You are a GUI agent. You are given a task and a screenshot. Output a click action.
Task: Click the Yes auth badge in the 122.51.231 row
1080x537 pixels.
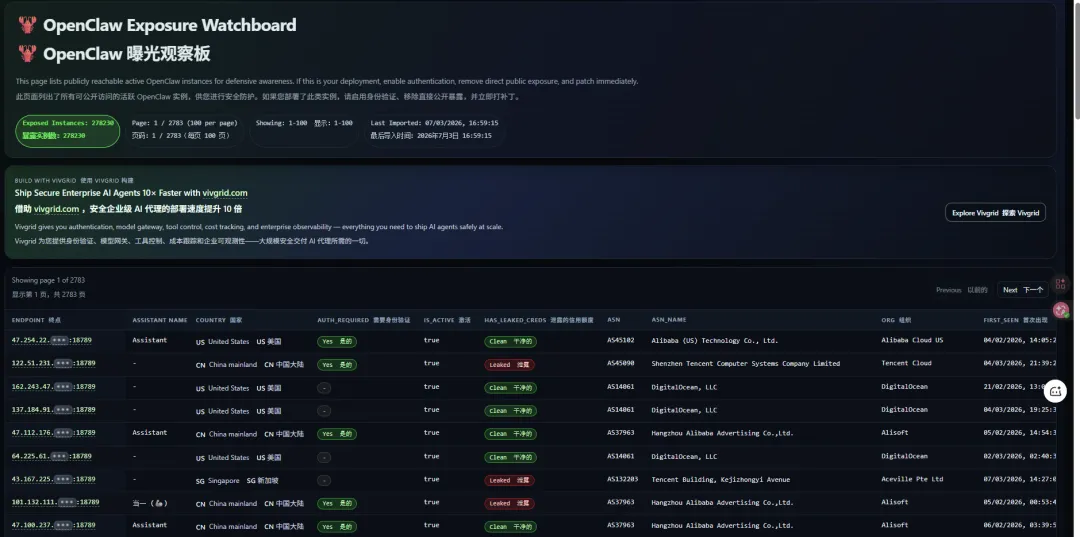point(337,365)
